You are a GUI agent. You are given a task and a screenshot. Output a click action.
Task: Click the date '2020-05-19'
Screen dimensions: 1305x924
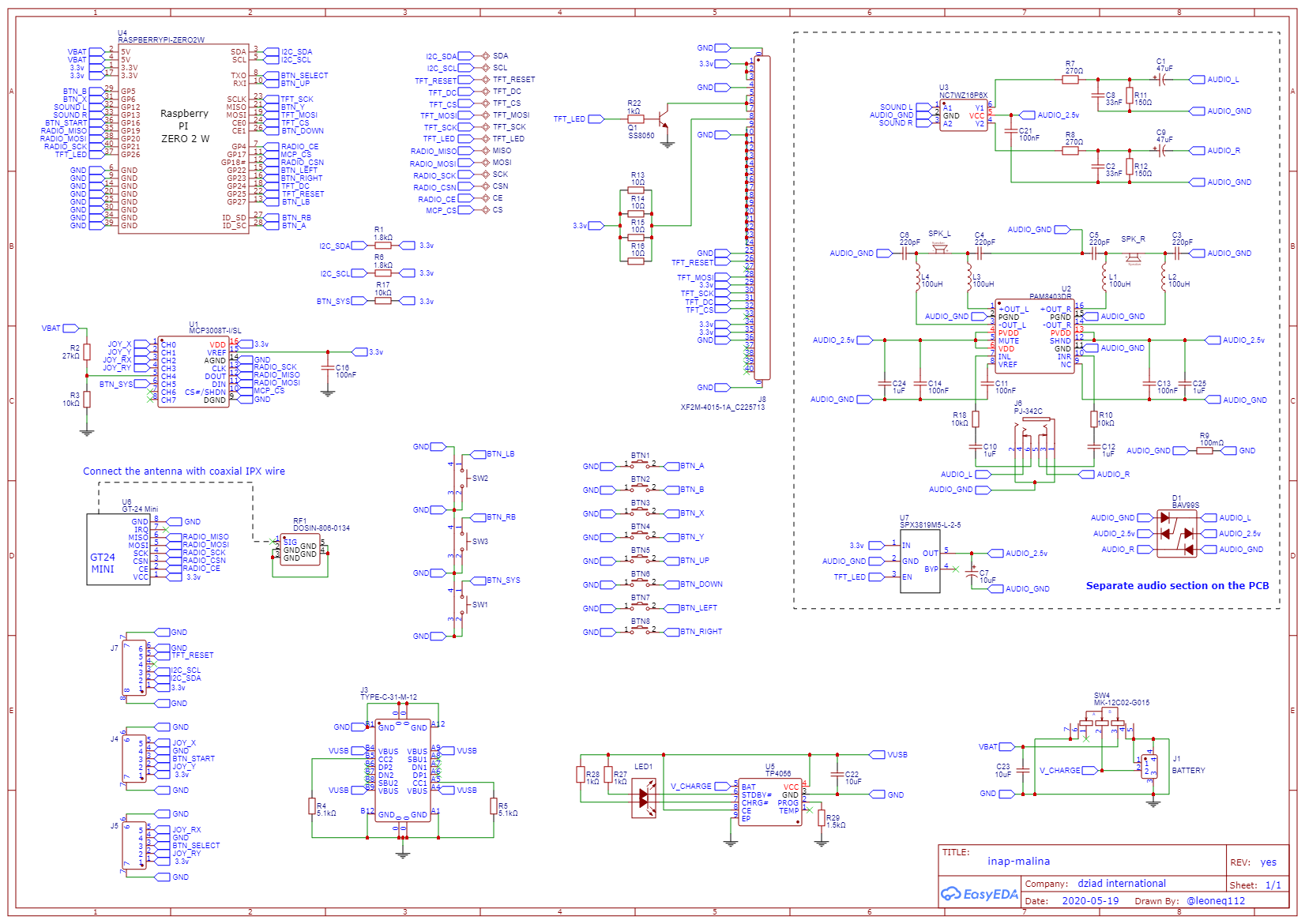coord(1090,900)
